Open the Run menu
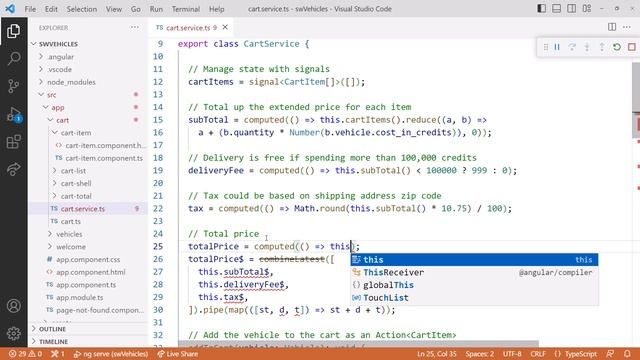Image resolution: width=640 pixels, height=360 pixels. tap(156, 9)
